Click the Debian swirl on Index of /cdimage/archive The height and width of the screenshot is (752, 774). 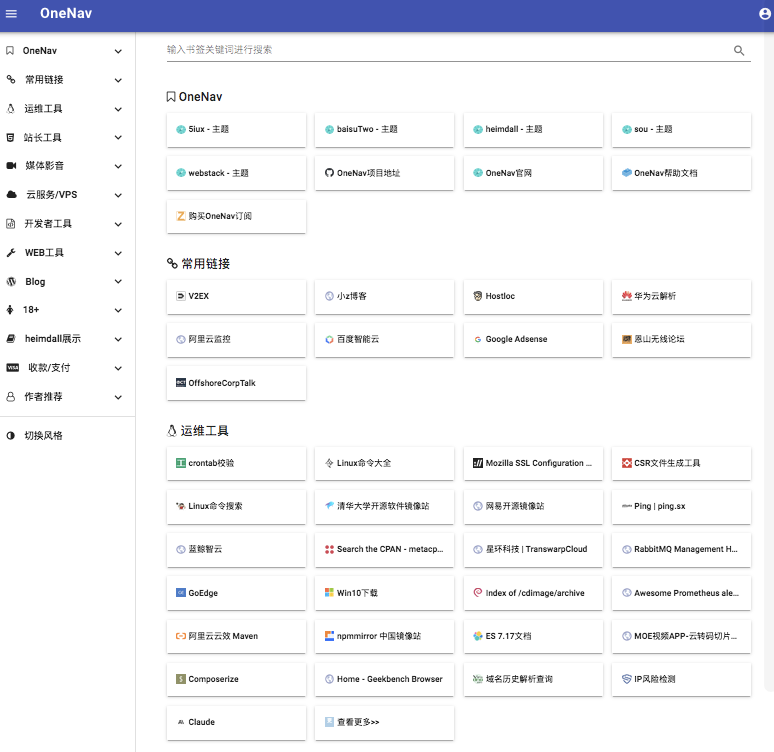[x=477, y=593]
